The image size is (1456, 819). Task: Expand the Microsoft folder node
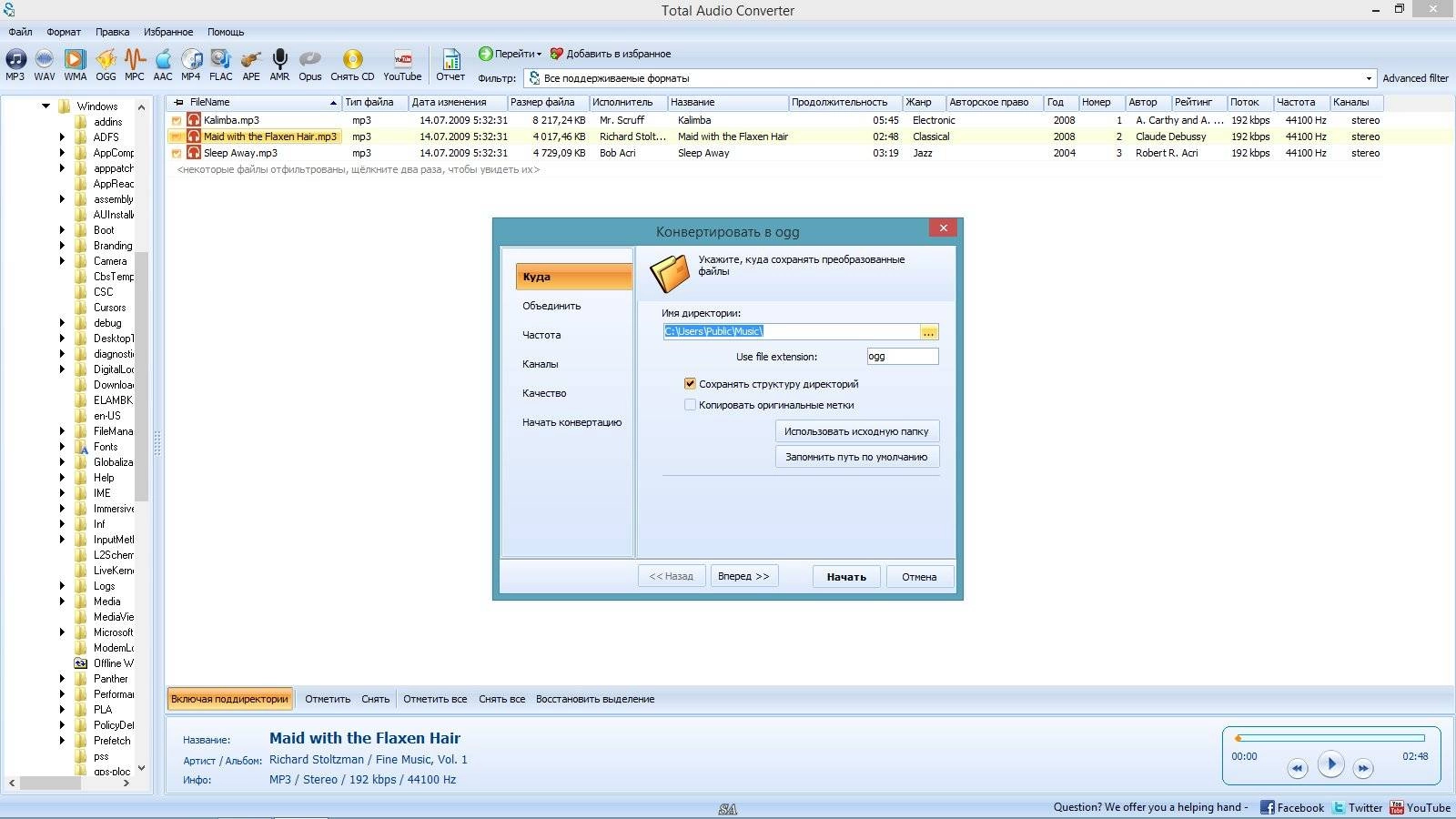pyautogui.click(x=62, y=632)
